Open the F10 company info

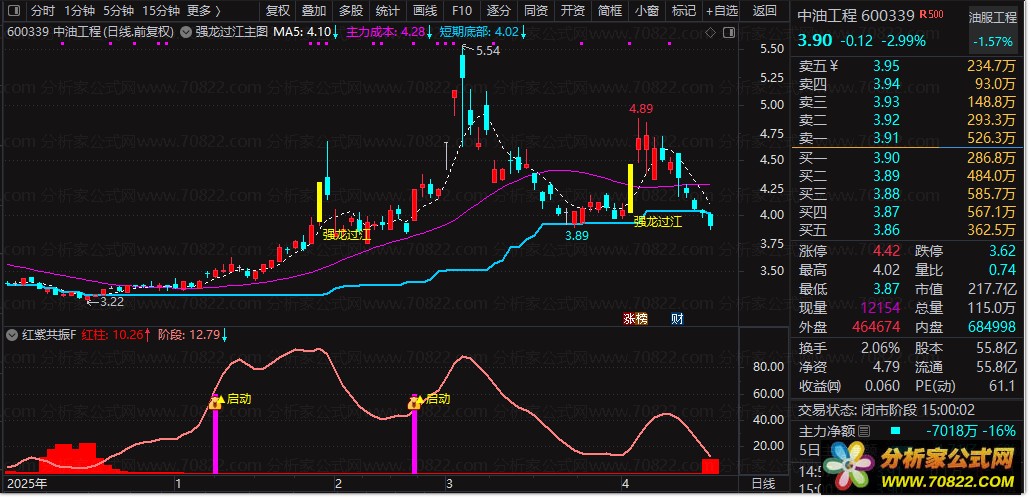coord(462,11)
